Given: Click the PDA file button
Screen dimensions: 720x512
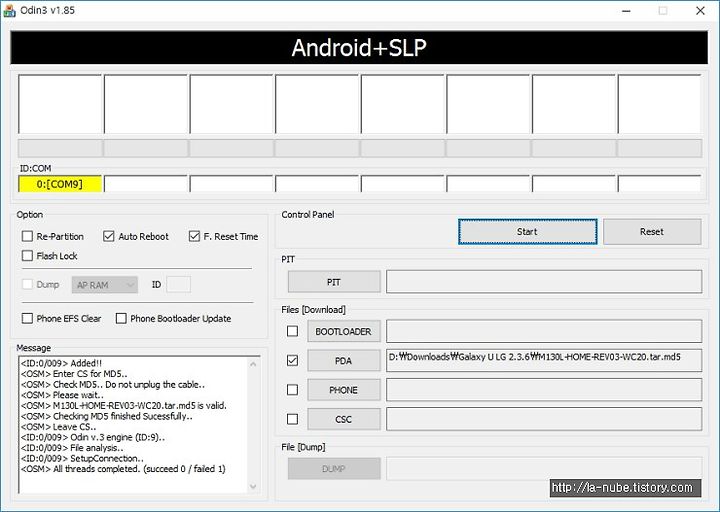Looking at the screenshot, I should [x=344, y=360].
